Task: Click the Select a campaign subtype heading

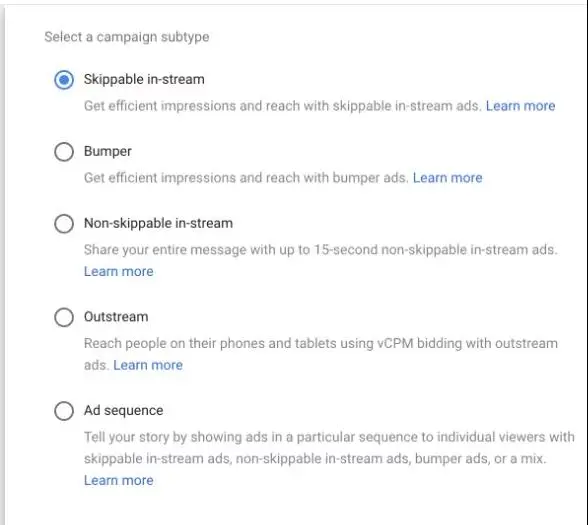Action: coord(127,37)
